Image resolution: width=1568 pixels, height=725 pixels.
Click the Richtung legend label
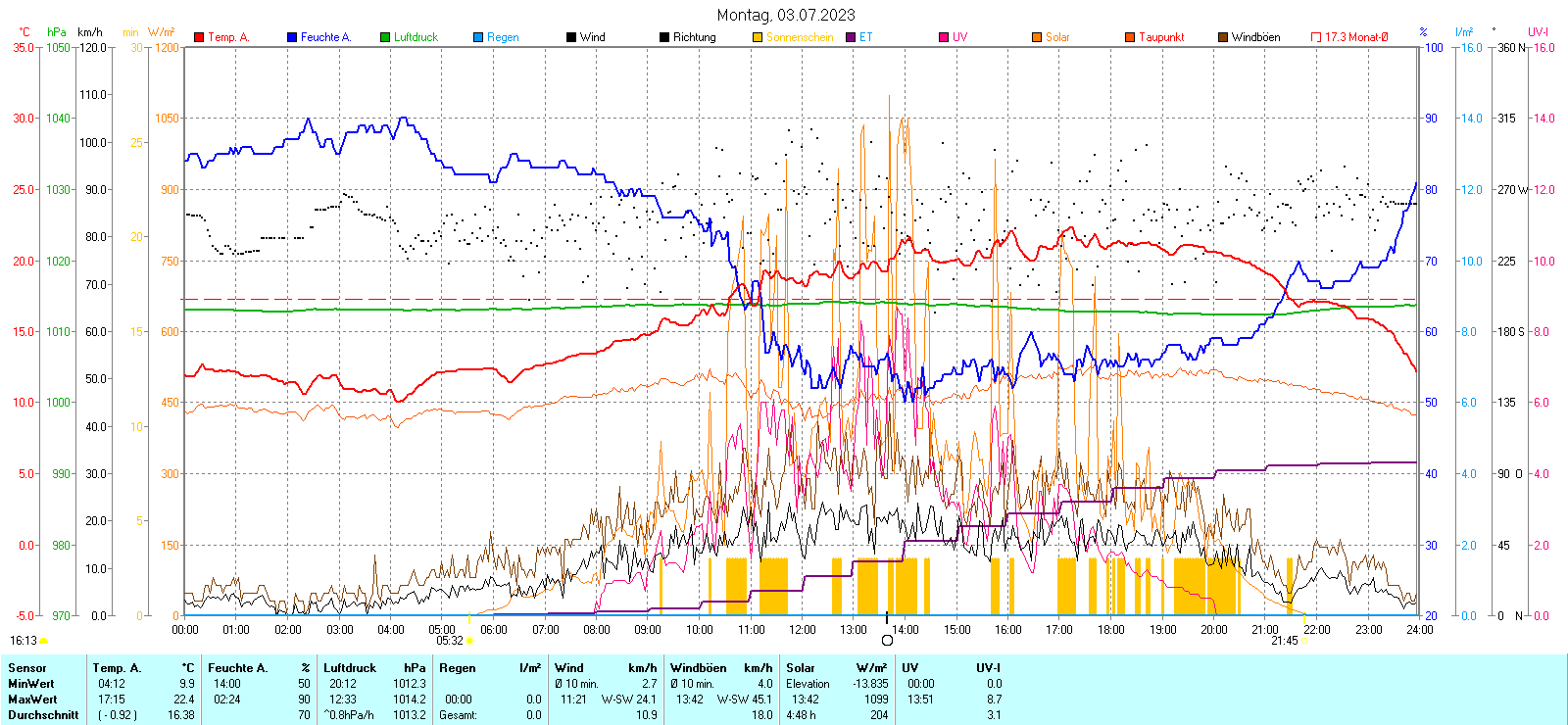tap(694, 37)
